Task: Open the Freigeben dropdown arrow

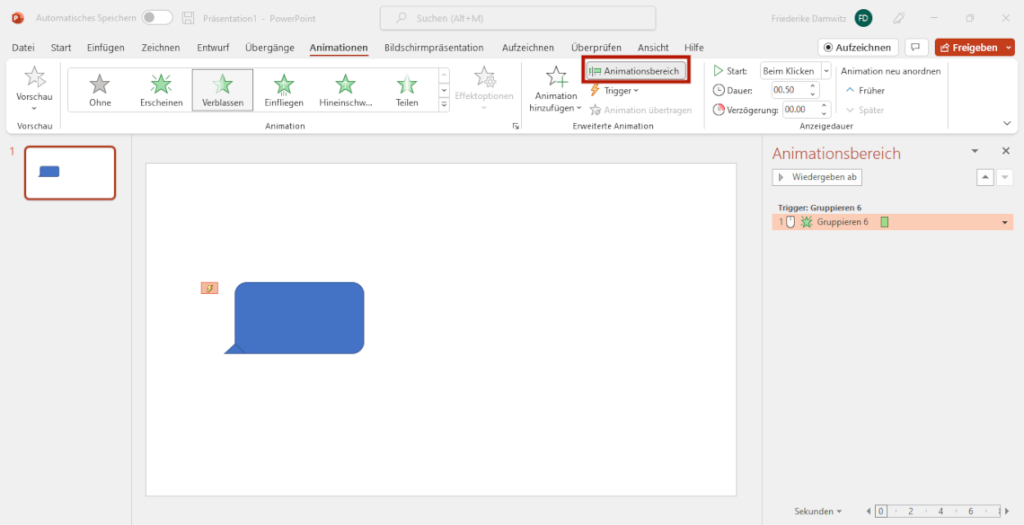Action: point(1009,48)
